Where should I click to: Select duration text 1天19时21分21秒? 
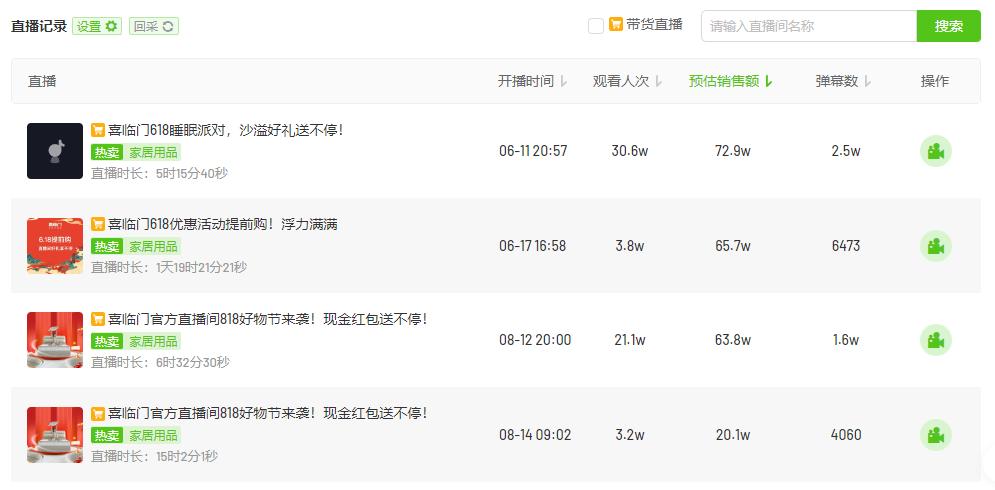click(x=202, y=267)
